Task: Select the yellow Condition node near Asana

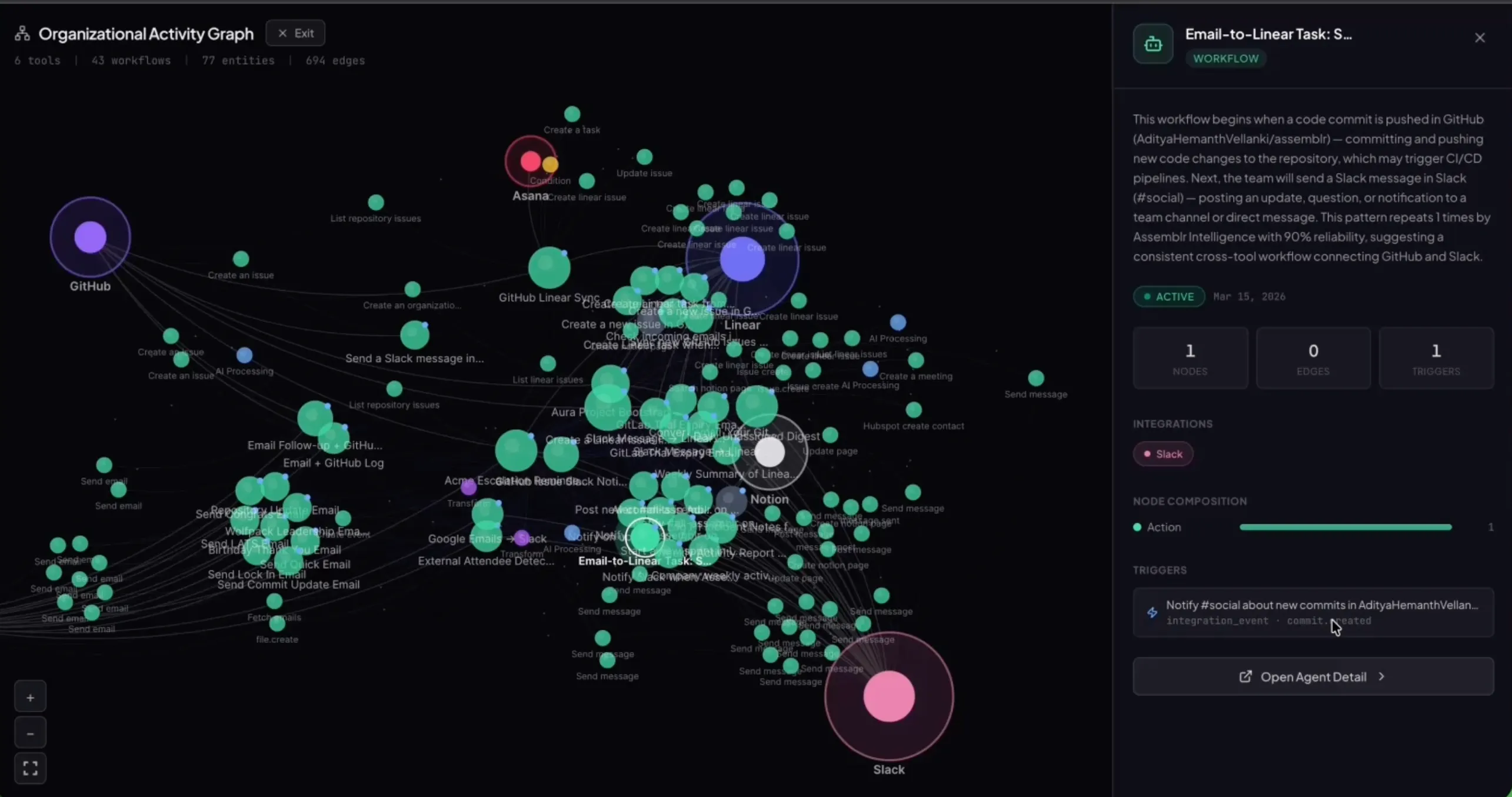Action: [550, 164]
